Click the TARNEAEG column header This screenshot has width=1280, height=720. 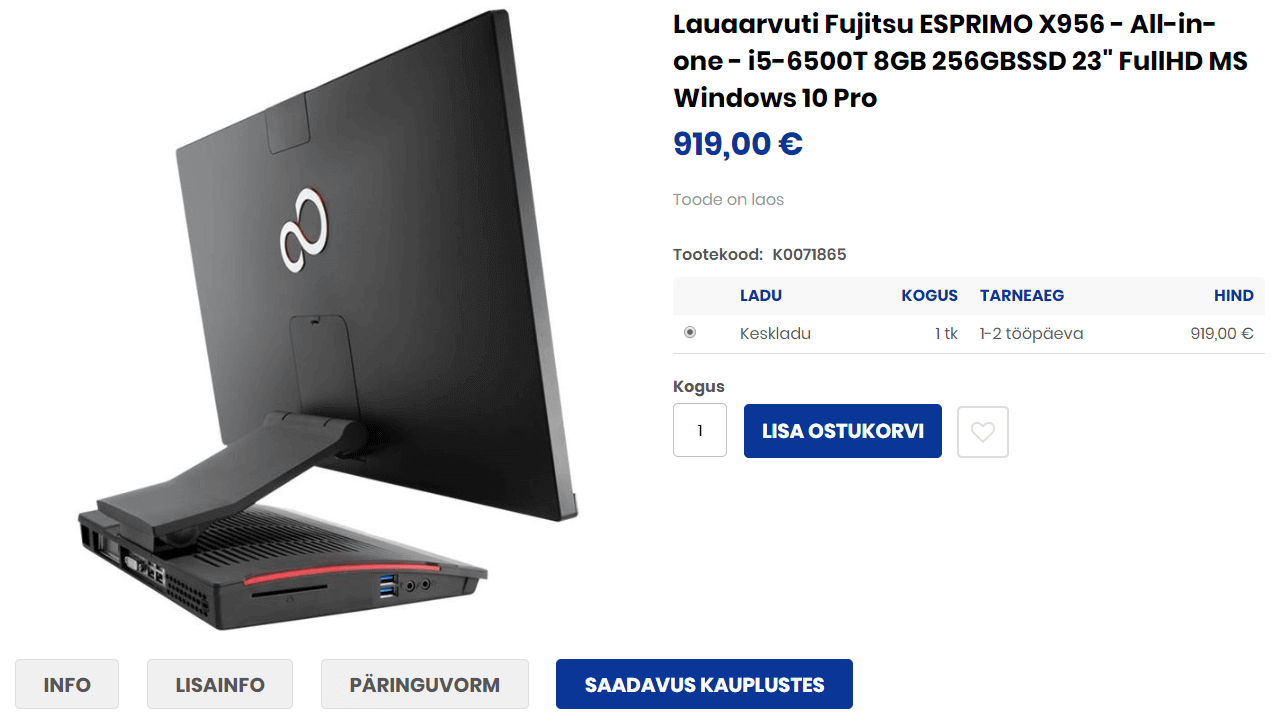(1022, 296)
